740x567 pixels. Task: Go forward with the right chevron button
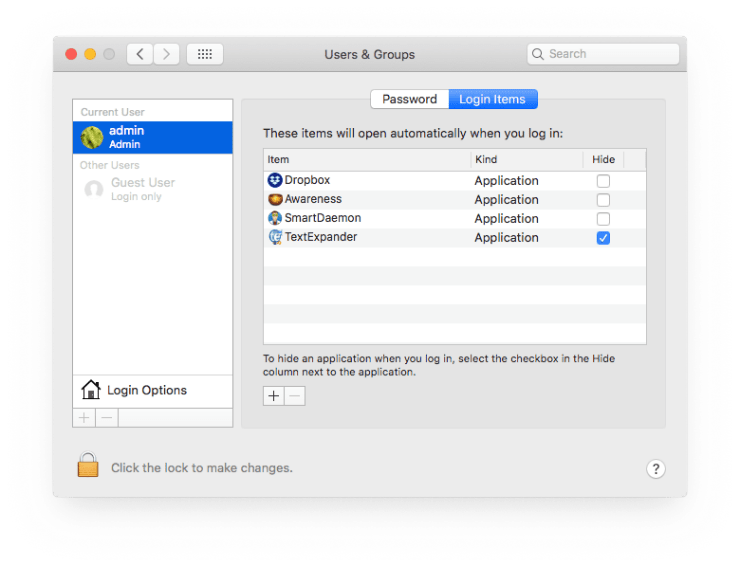(x=166, y=54)
